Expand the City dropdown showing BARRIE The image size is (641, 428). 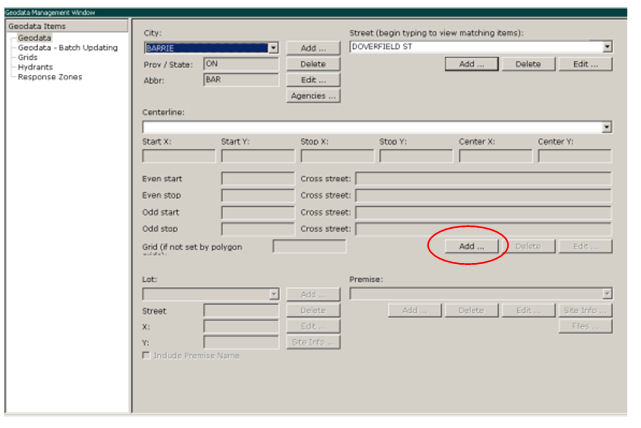click(x=273, y=48)
